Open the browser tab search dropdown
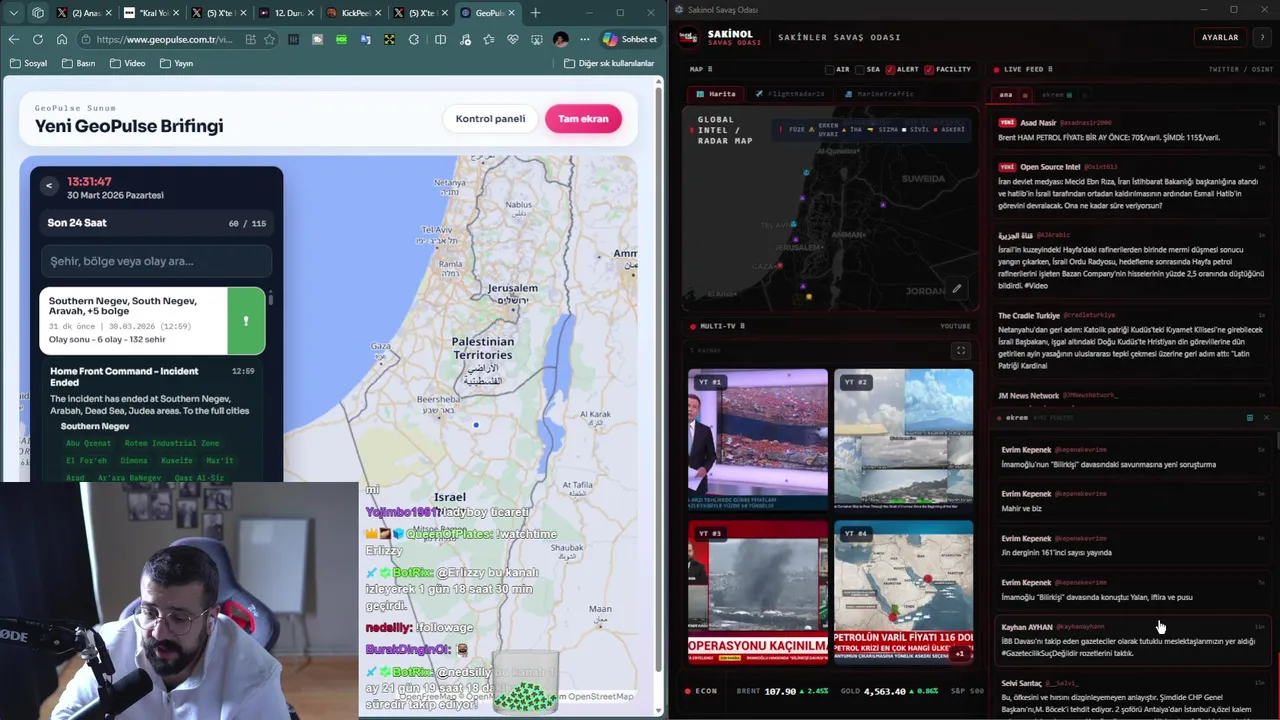This screenshot has height=720, width=1280. pyautogui.click(x=14, y=13)
